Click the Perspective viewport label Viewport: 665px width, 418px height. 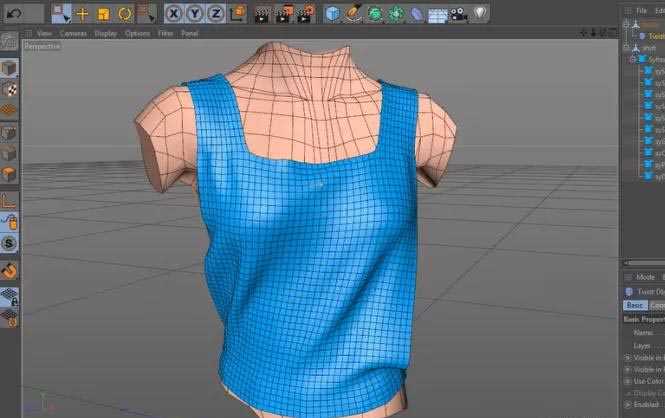click(42, 46)
